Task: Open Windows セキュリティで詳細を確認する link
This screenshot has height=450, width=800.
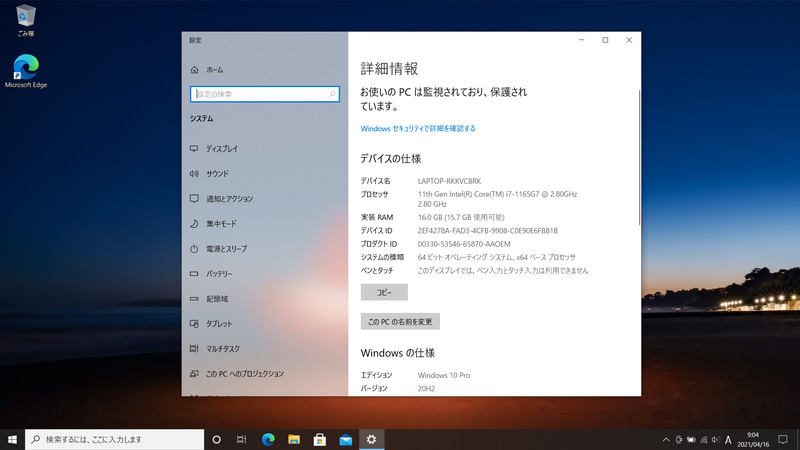Action: coord(418,129)
